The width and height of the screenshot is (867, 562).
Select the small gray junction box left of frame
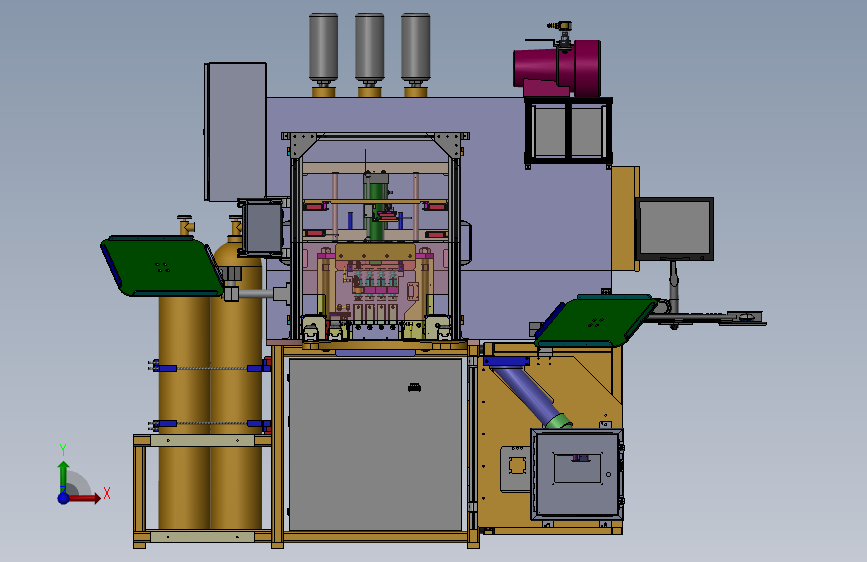point(261,228)
